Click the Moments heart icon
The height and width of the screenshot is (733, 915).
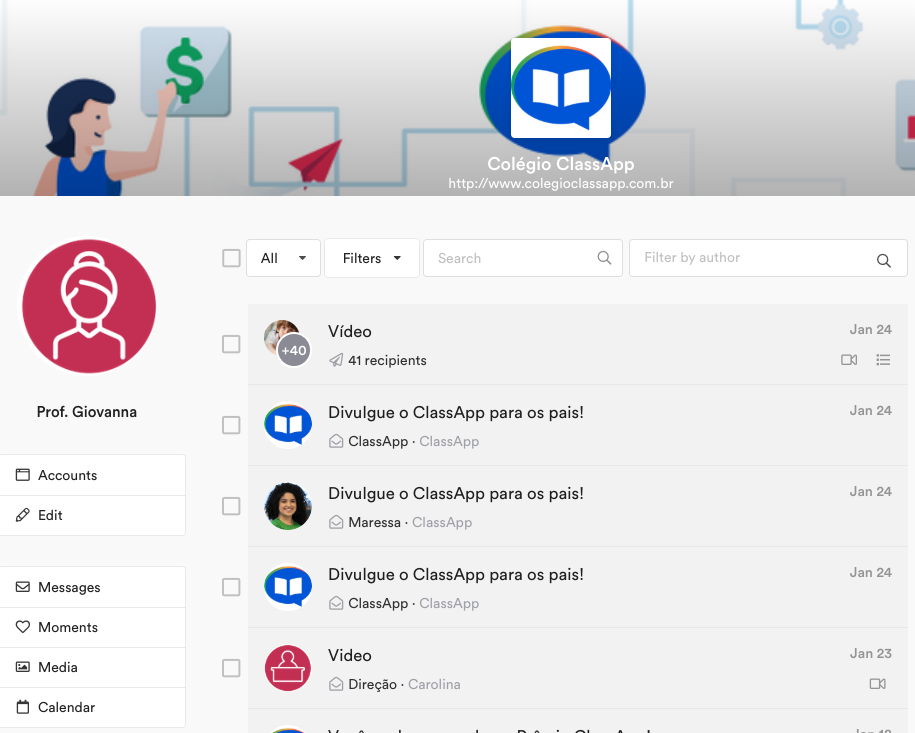(23, 627)
